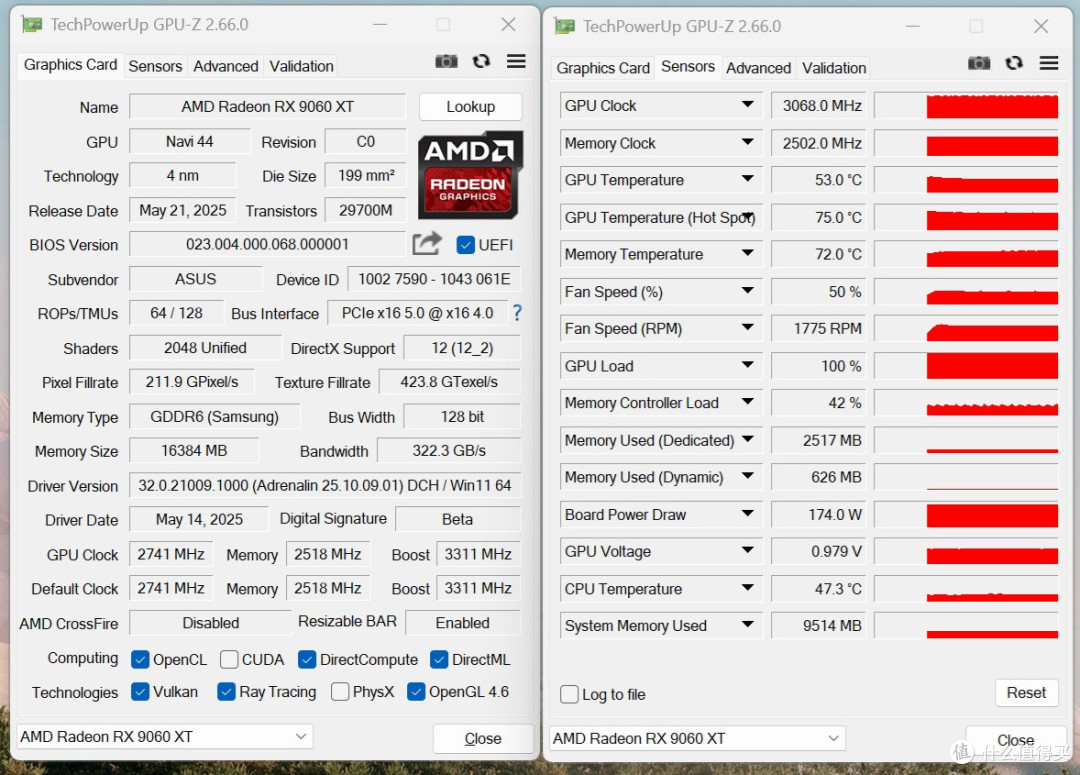Open the Fan Speed (%) sensor dropdown
The width and height of the screenshot is (1080, 775).
(747, 291)
